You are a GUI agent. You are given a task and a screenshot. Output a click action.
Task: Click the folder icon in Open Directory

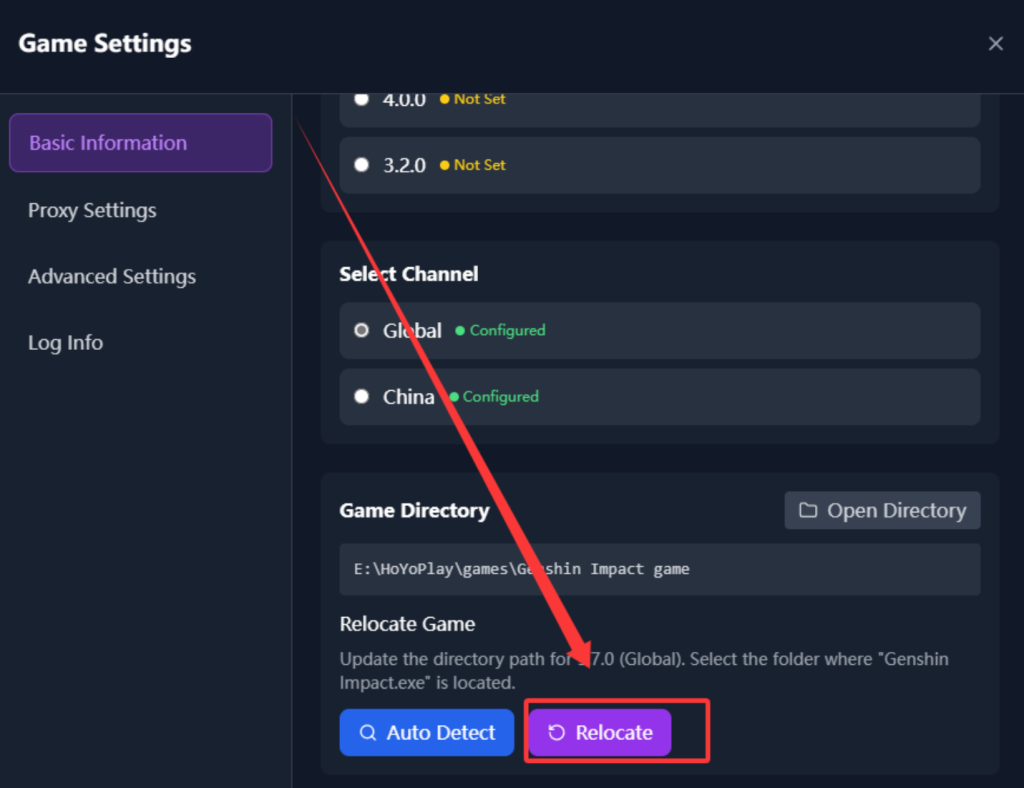point(808,511)
